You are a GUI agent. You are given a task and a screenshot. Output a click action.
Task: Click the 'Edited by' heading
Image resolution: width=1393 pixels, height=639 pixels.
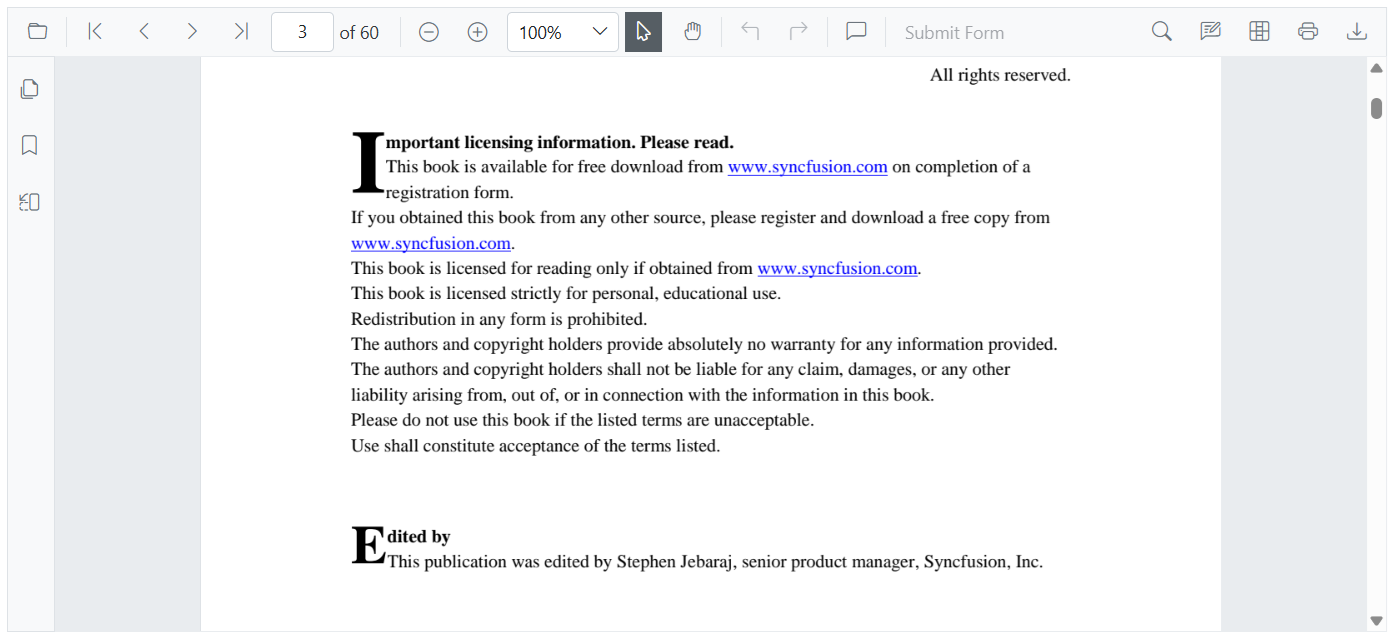(x=418, y=537)
